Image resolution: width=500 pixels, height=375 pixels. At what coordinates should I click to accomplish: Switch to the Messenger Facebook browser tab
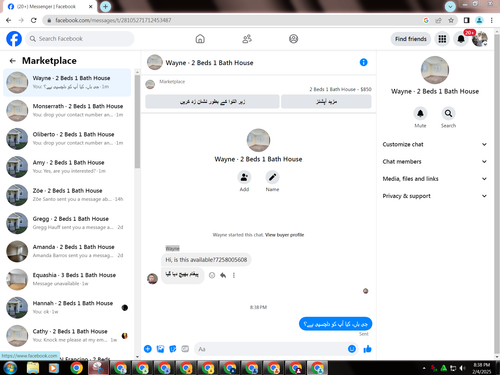point(50,6)
